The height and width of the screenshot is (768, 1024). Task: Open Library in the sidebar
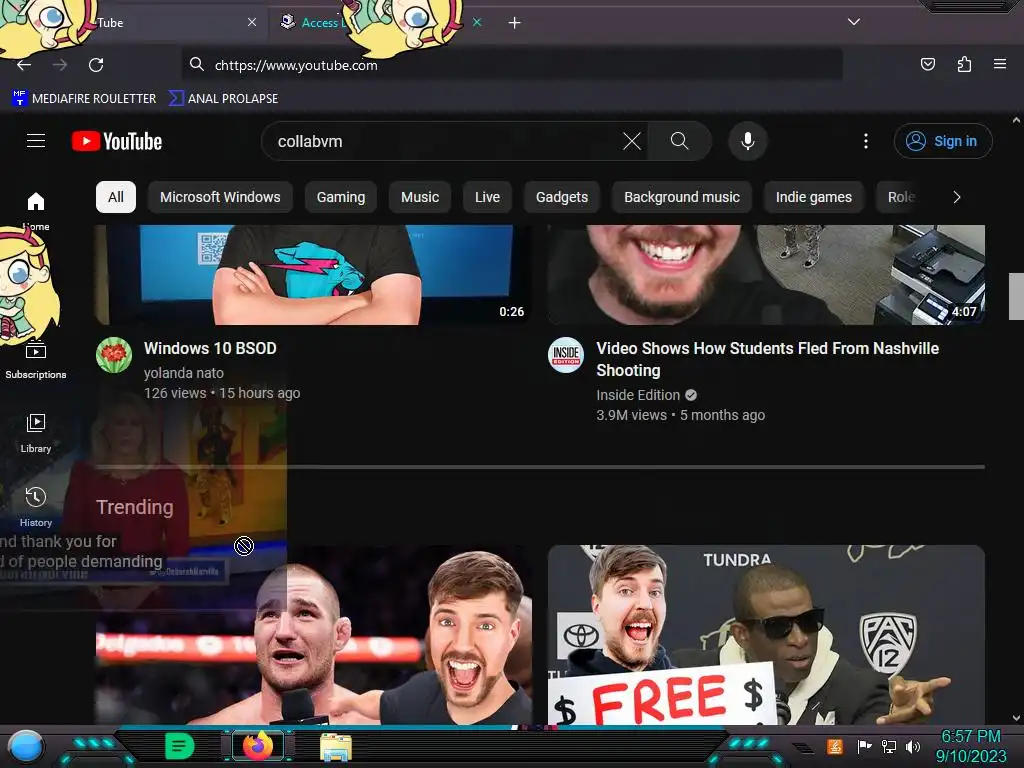pyautogui.click(x=36, y=433)
